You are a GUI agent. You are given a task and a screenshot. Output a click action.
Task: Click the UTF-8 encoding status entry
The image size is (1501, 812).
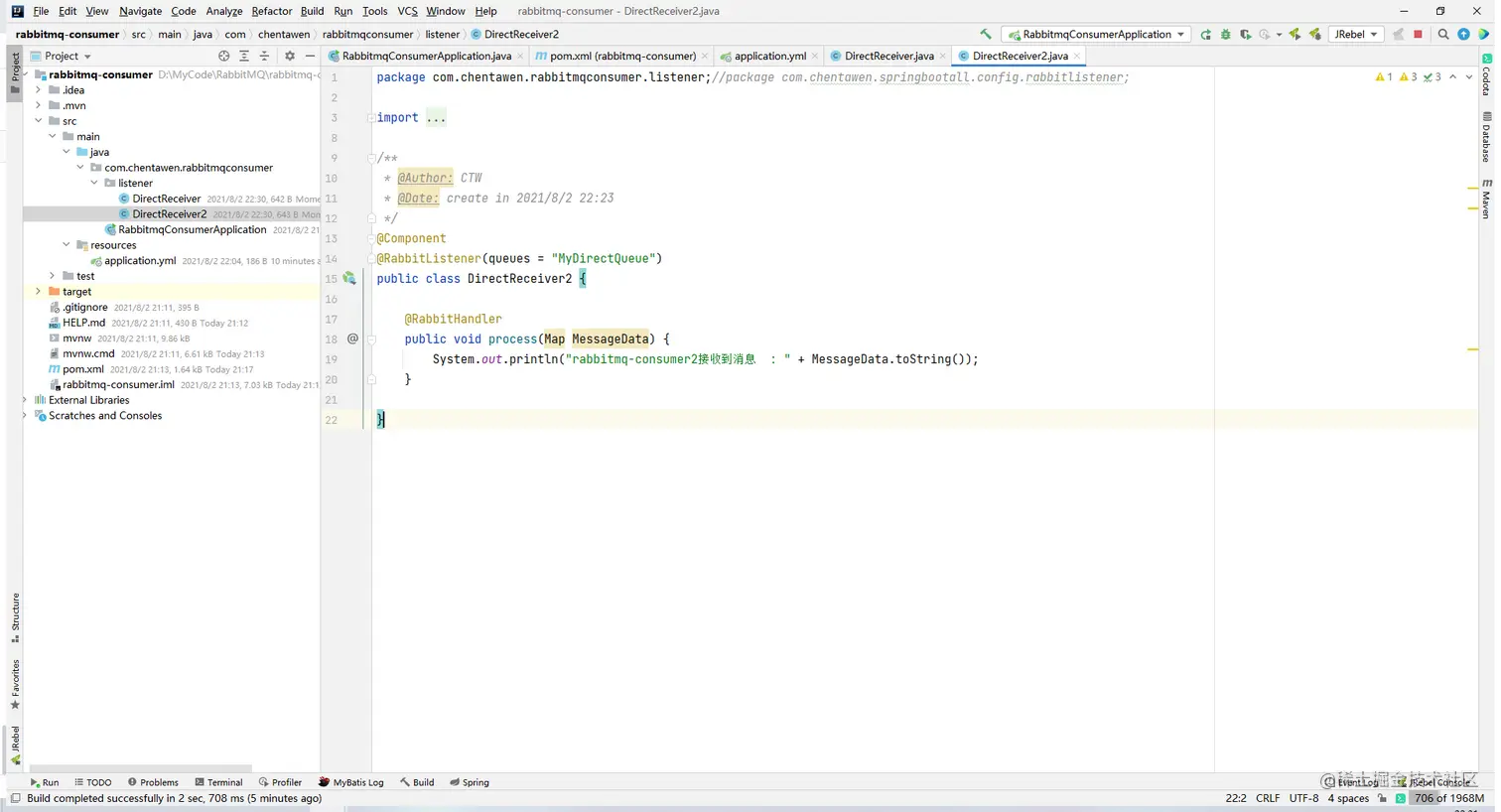(x=1303, y=798)
